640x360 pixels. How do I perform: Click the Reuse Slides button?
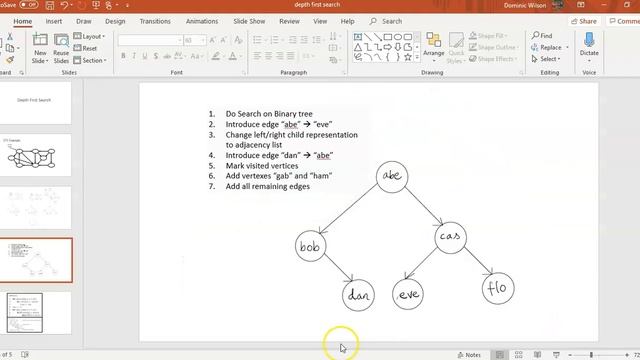pyautogui.click(x=61, y=48)
